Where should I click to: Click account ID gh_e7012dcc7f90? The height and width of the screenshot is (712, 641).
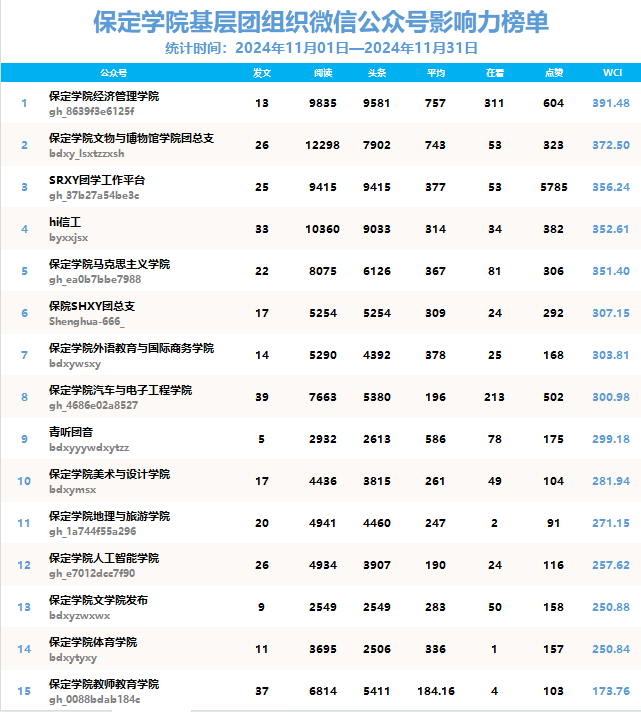(92, 574)
